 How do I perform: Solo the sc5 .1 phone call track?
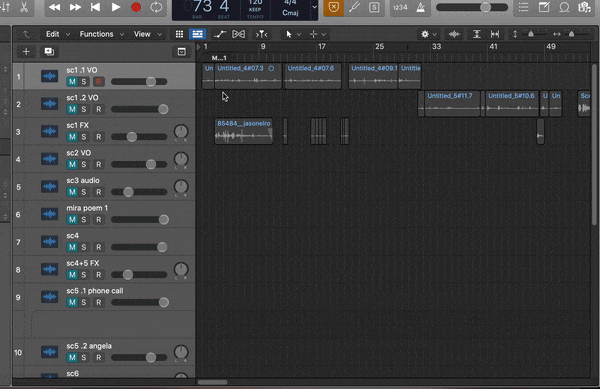84,302
